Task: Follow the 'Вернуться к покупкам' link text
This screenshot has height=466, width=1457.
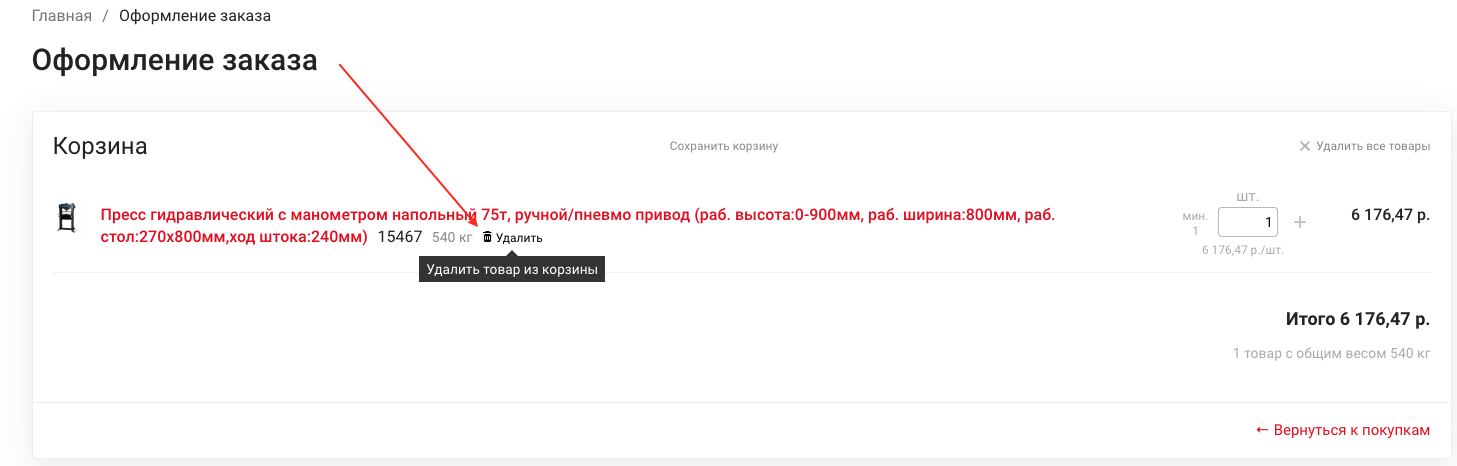Action: (x=1351, y=430)
